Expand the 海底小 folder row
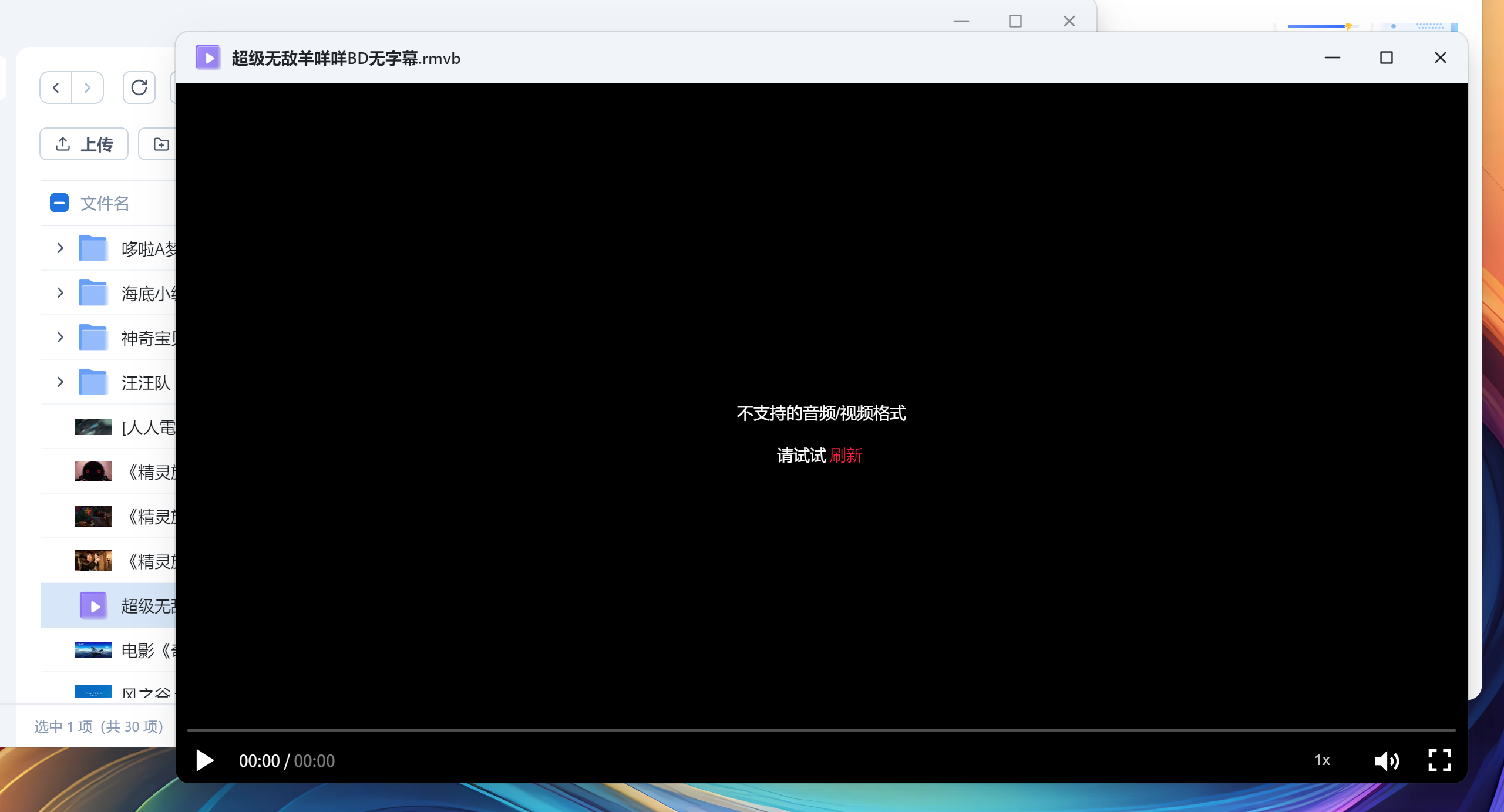1504x812 pixels. pos(60,293)
